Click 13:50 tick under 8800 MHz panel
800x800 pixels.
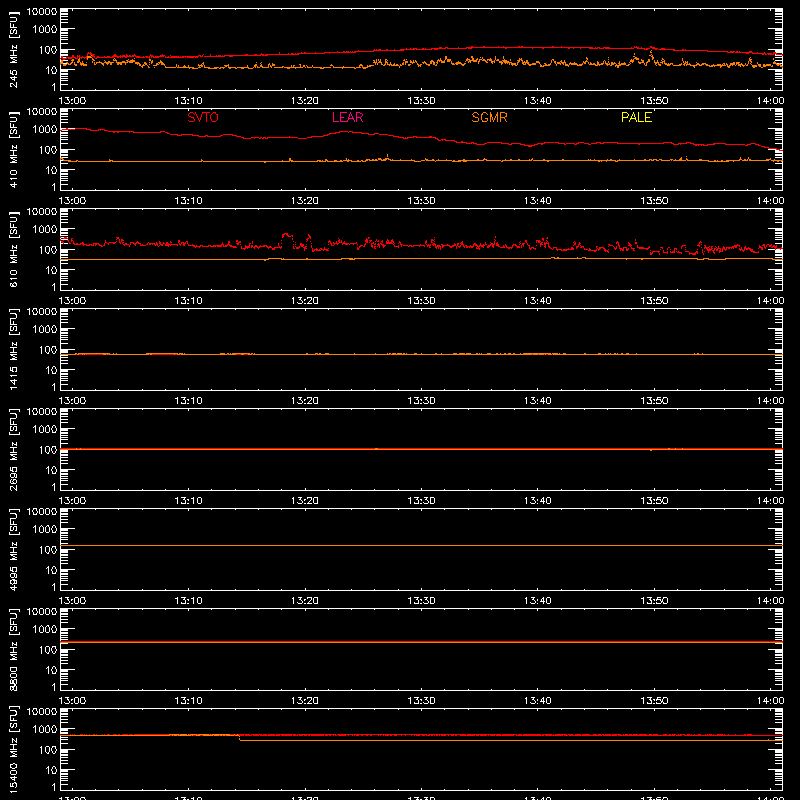click(654, 701)
